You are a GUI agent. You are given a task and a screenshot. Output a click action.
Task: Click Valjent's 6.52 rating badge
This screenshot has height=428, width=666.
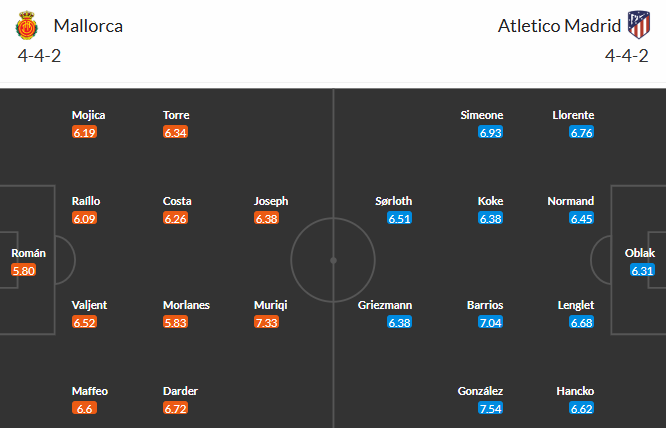click(x=85, y=323)
